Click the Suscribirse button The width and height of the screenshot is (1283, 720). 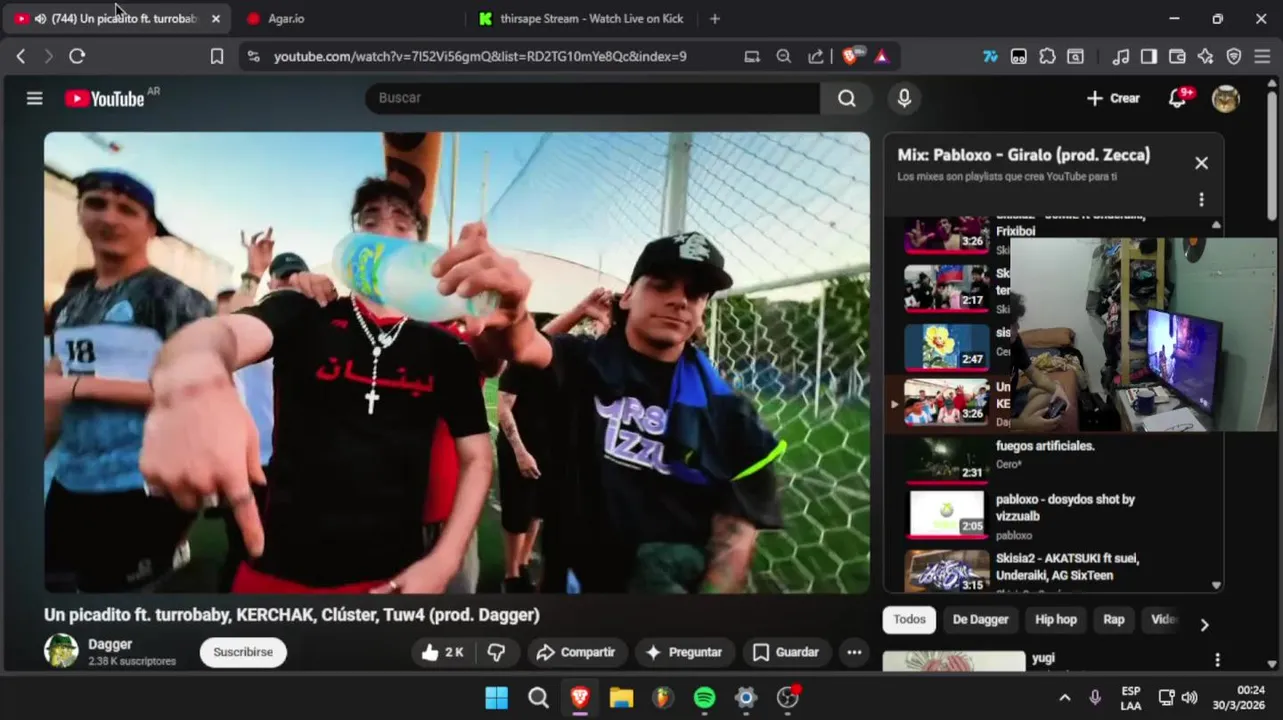click(x=243, y=652)
